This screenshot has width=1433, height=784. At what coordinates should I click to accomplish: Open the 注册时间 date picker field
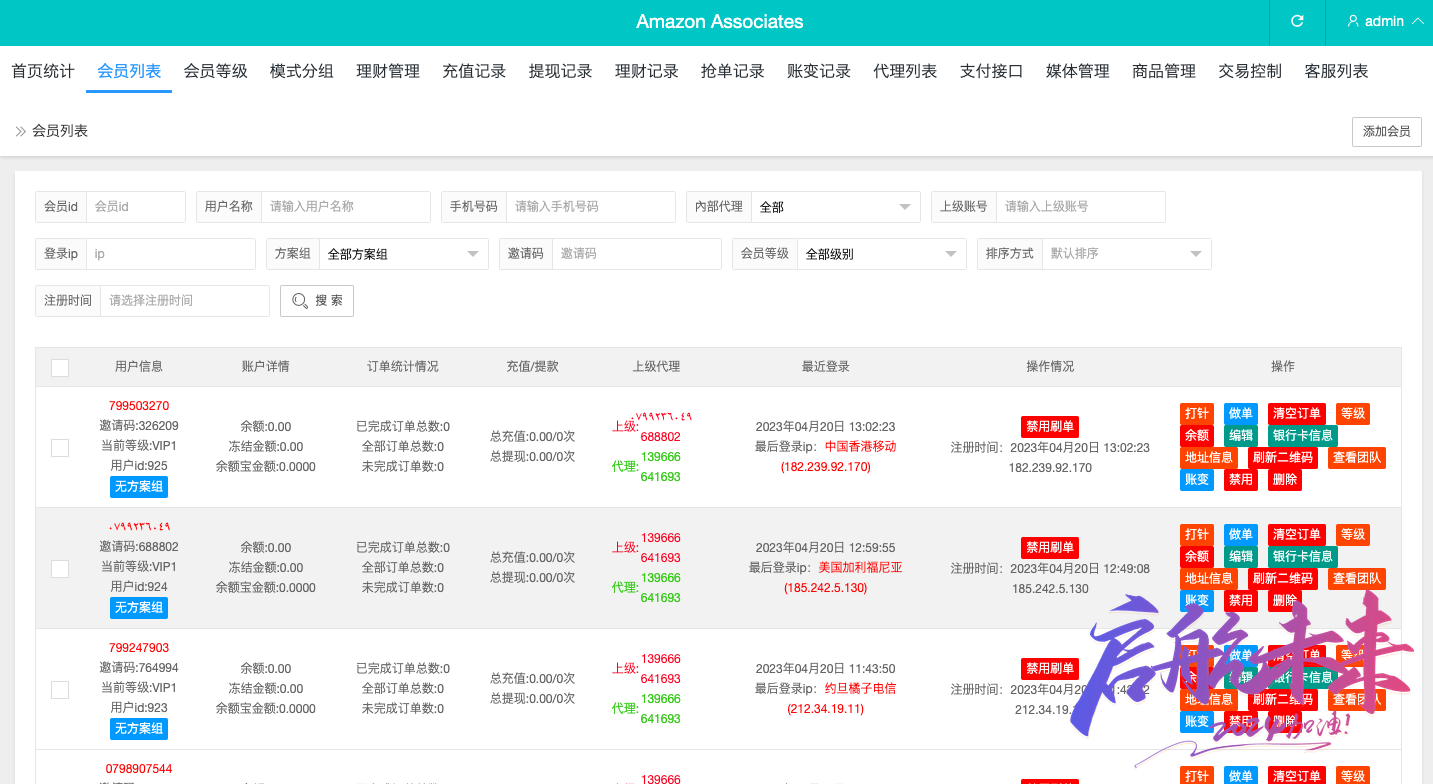pos(185,301)
